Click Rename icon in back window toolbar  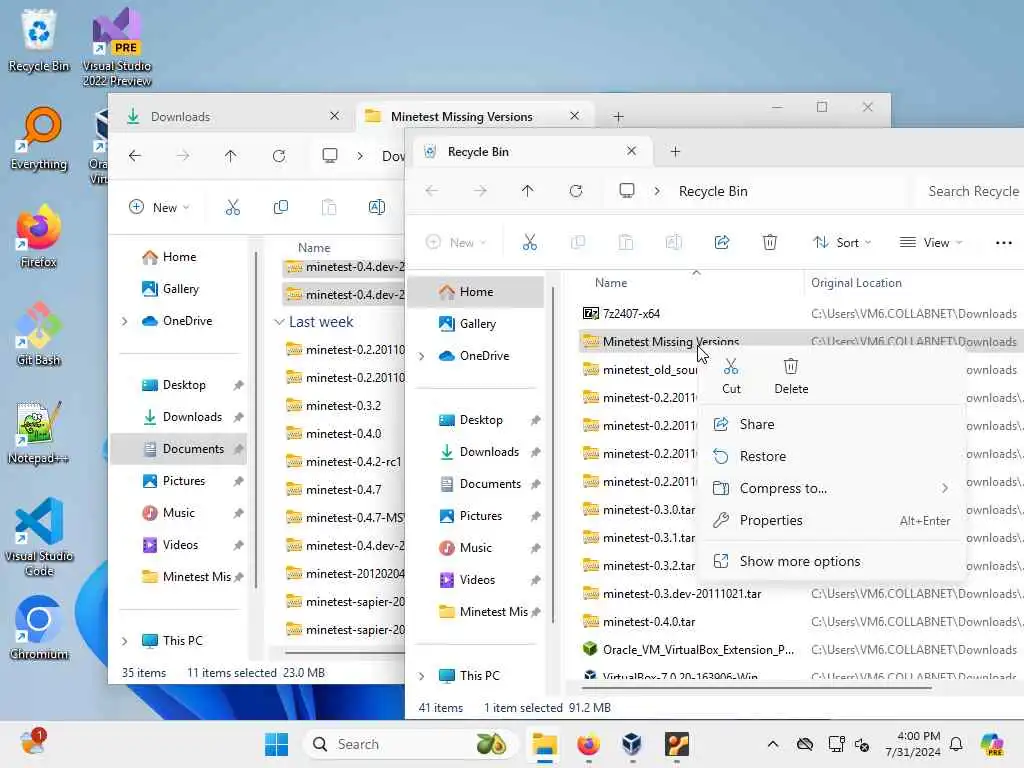pyautogui.click(x=377, y=208)
